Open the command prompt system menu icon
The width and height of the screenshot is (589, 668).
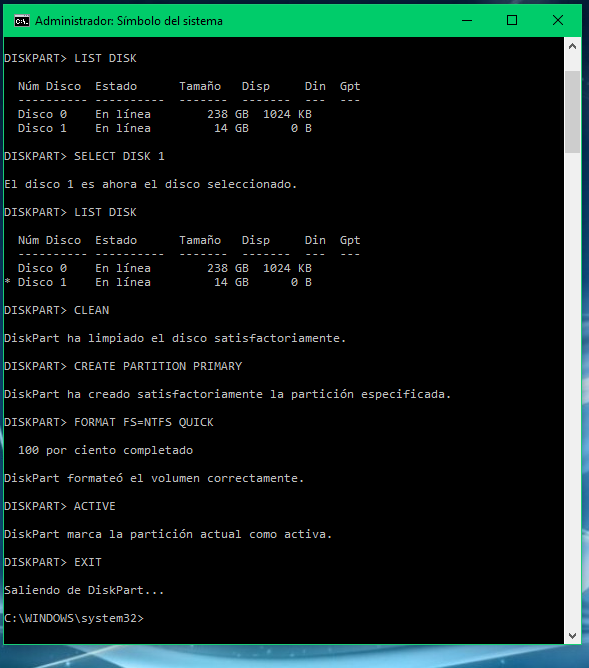(22, 20)
